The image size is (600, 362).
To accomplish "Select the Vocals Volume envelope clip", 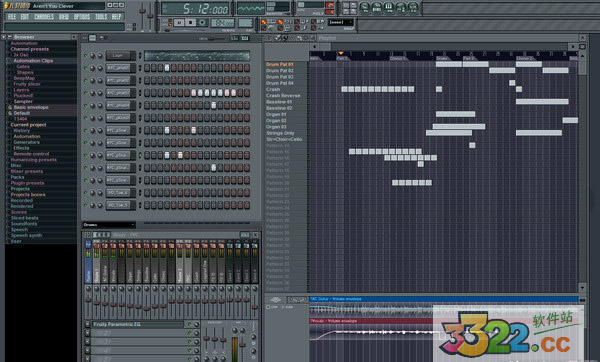I will coord(371,321).
